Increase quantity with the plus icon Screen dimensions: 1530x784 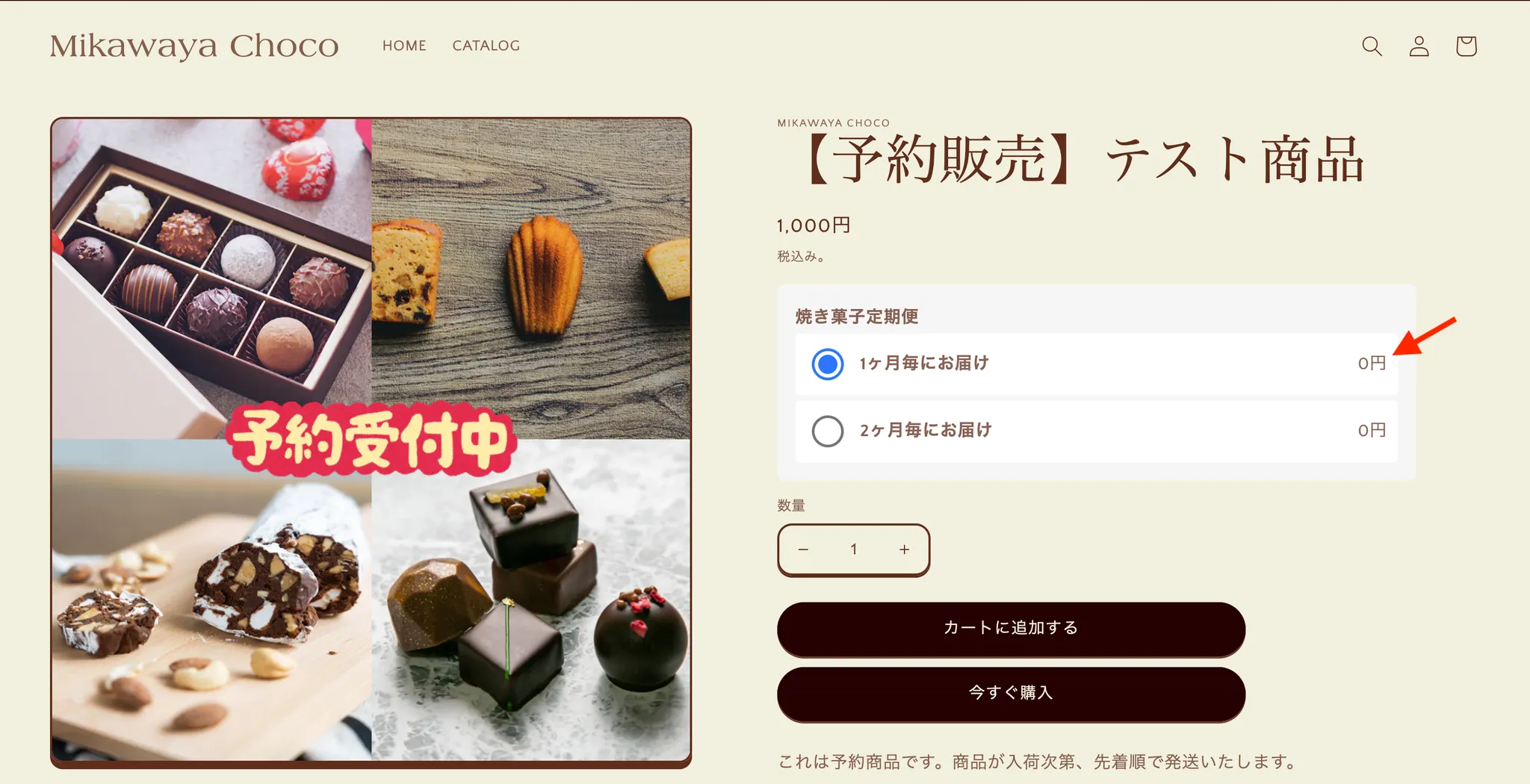904,550
